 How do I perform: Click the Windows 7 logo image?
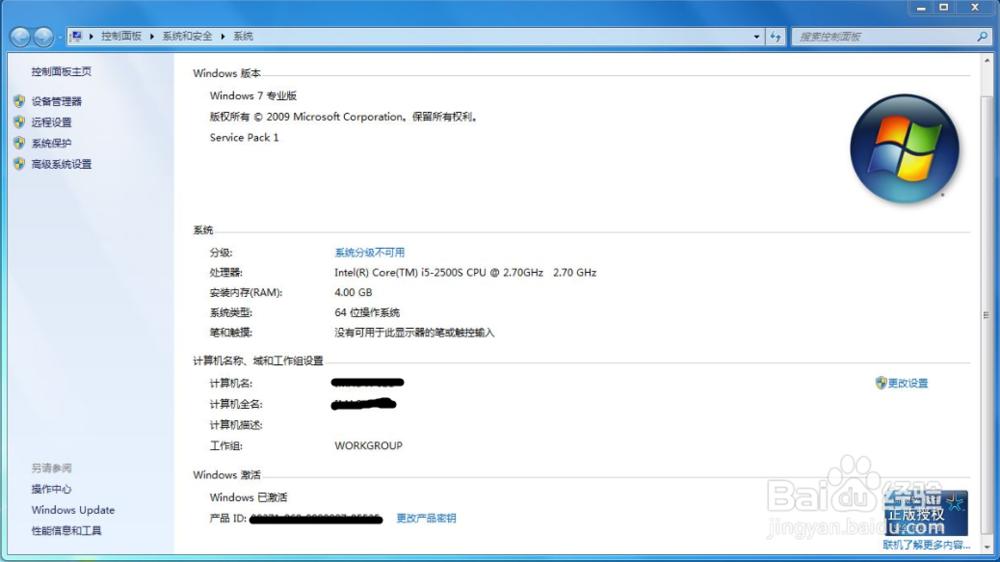click(x=904, y=149)
